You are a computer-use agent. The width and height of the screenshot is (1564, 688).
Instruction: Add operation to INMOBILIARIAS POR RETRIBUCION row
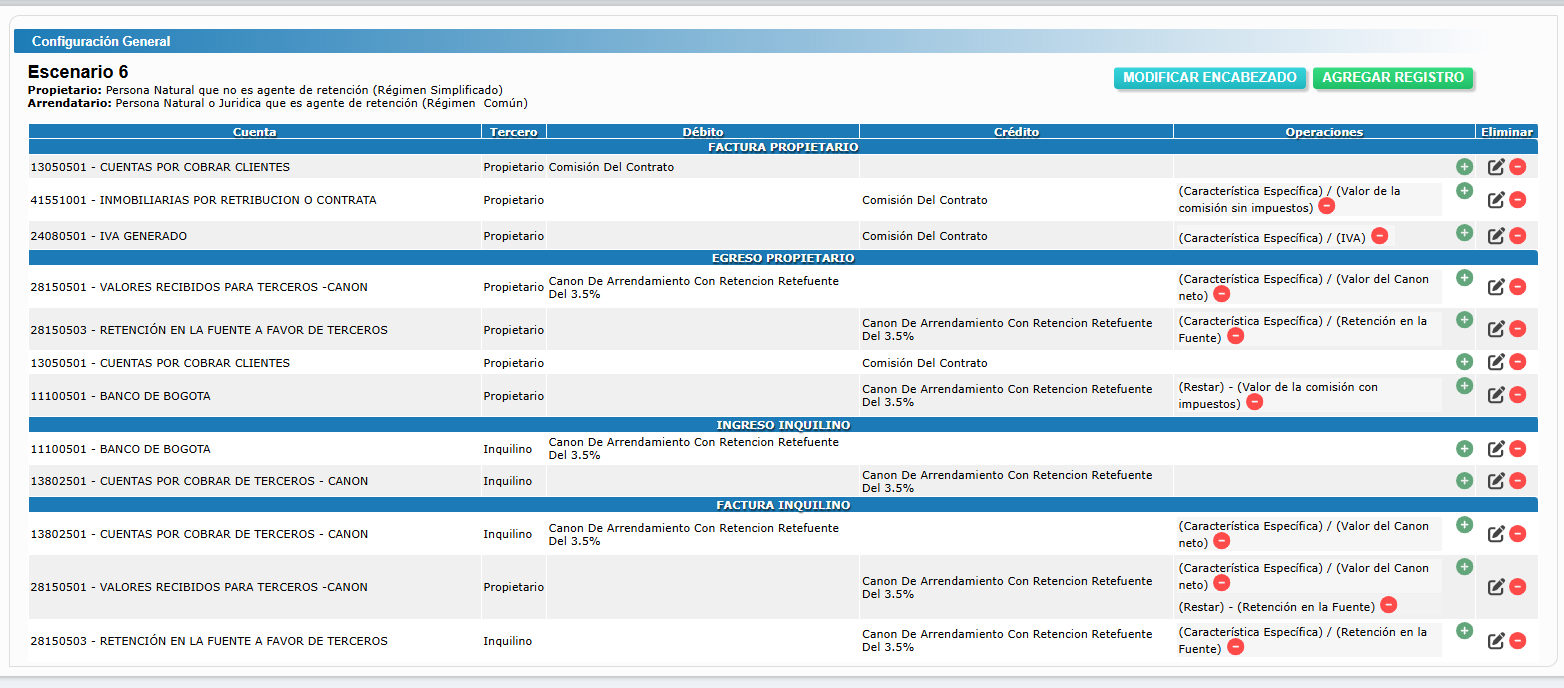[x=1464, y=191]
